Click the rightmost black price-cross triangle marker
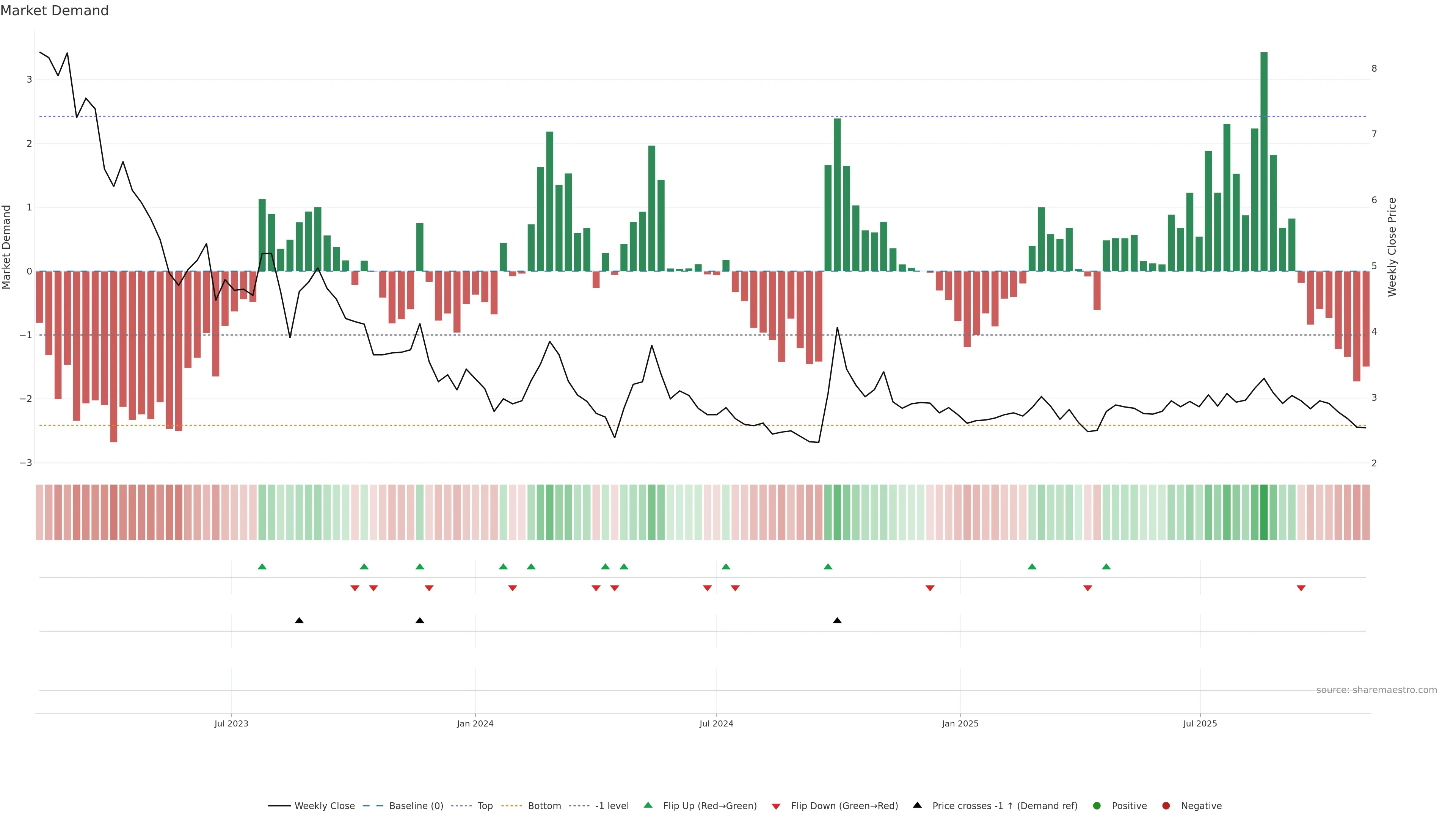Viewport: 1456px width, 819px height. [x=837, y=621]
